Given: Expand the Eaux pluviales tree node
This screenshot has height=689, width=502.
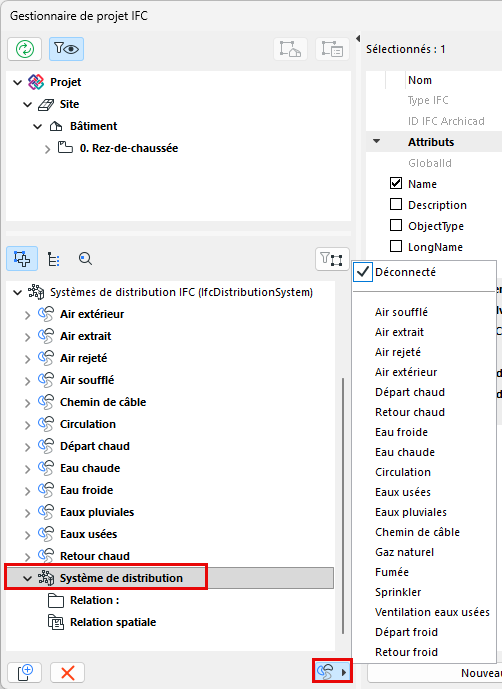Looking at the screenshot, I should point(27,513).
